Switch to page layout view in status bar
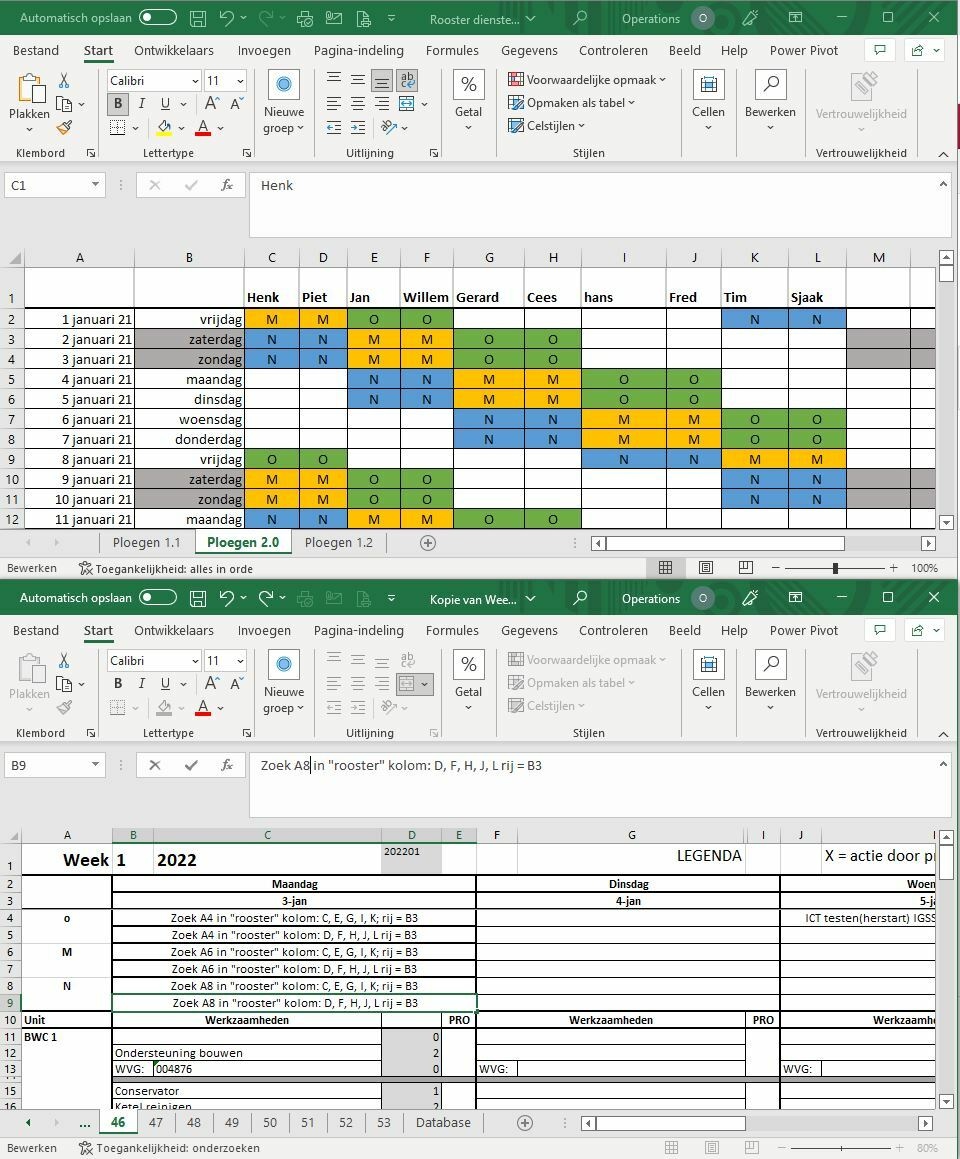The height and width of the screenshot is (1159, 960). [705, 567]
